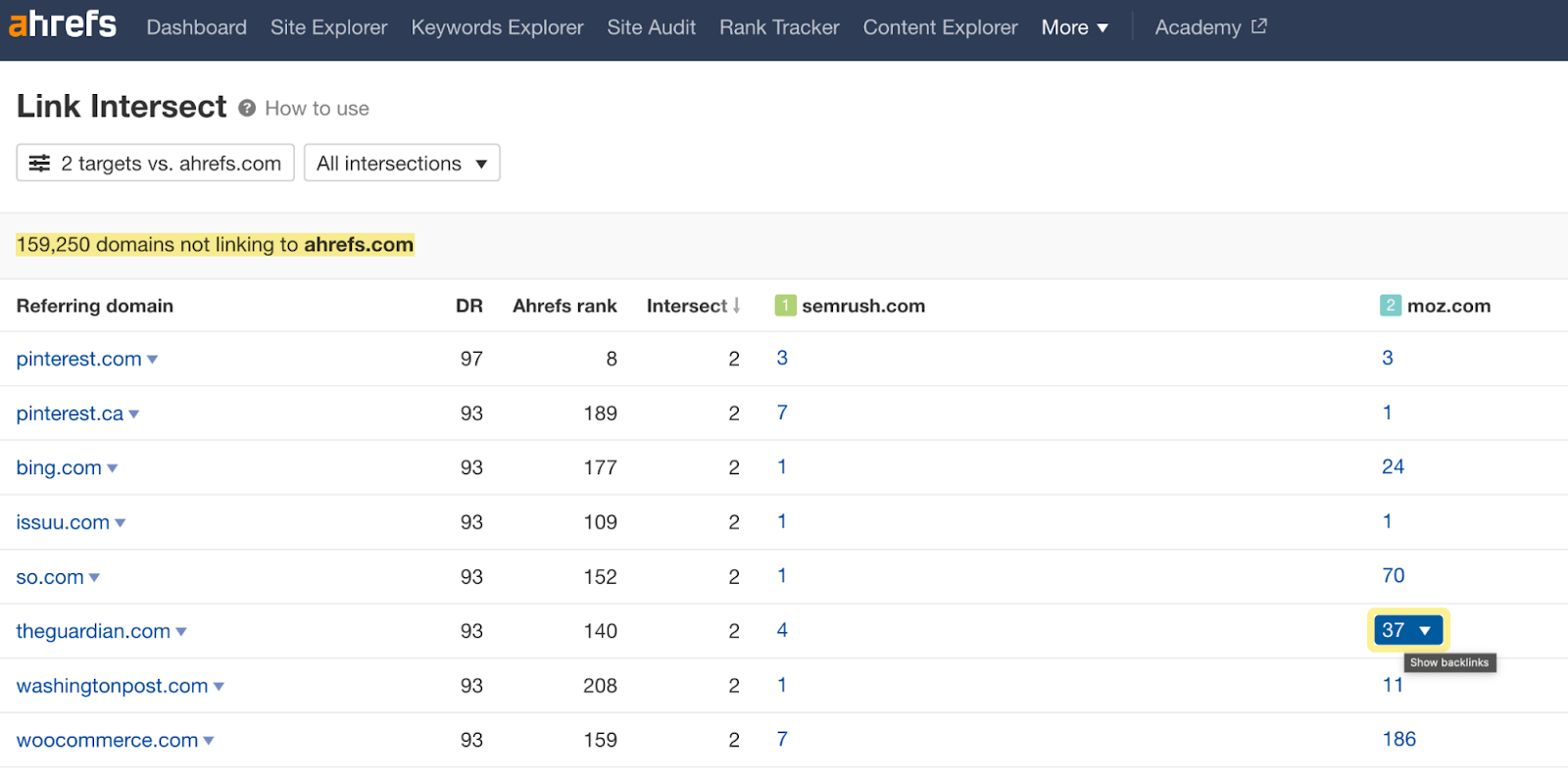Click the teal moz.com number badge
This screenshot has width=1568, height=777.
(x=1390, y=306)
